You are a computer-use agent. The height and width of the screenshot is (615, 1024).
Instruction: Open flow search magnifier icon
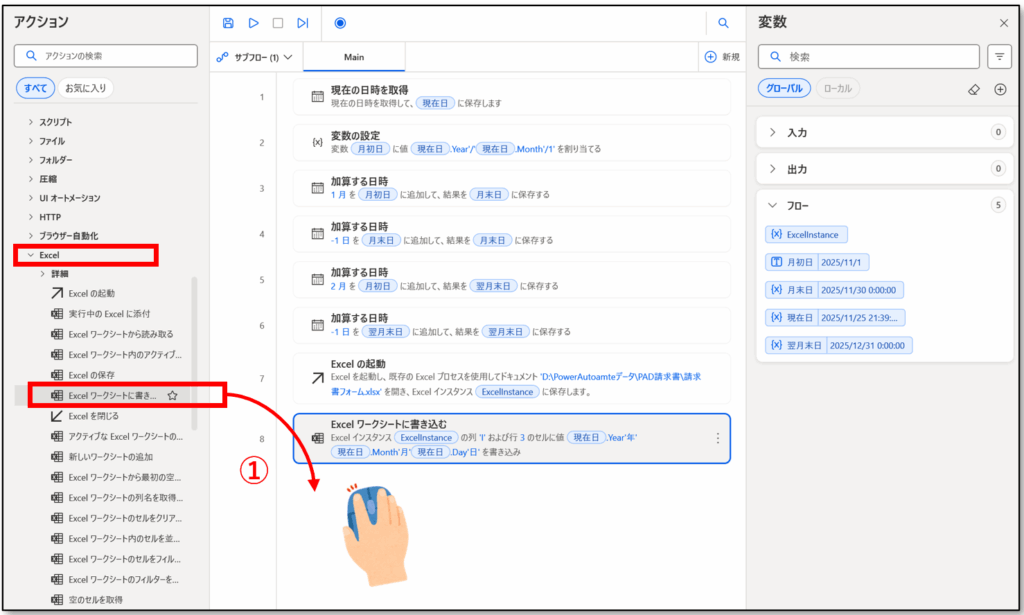point(723,23)
